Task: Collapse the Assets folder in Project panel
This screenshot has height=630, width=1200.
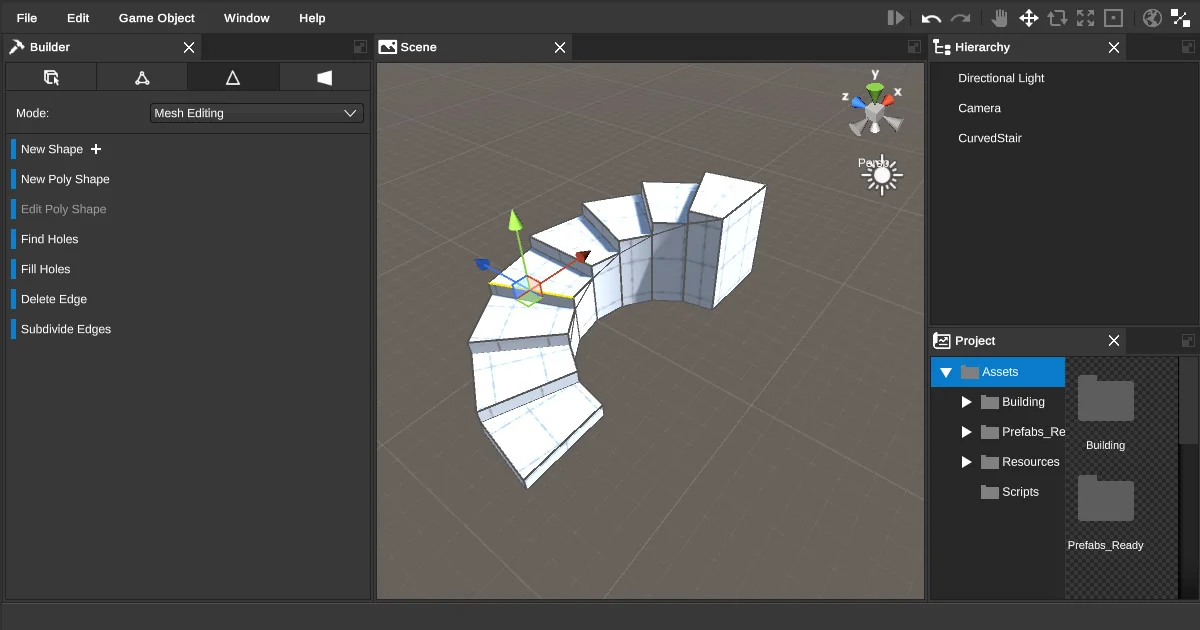Action: [x=946, y=371]
